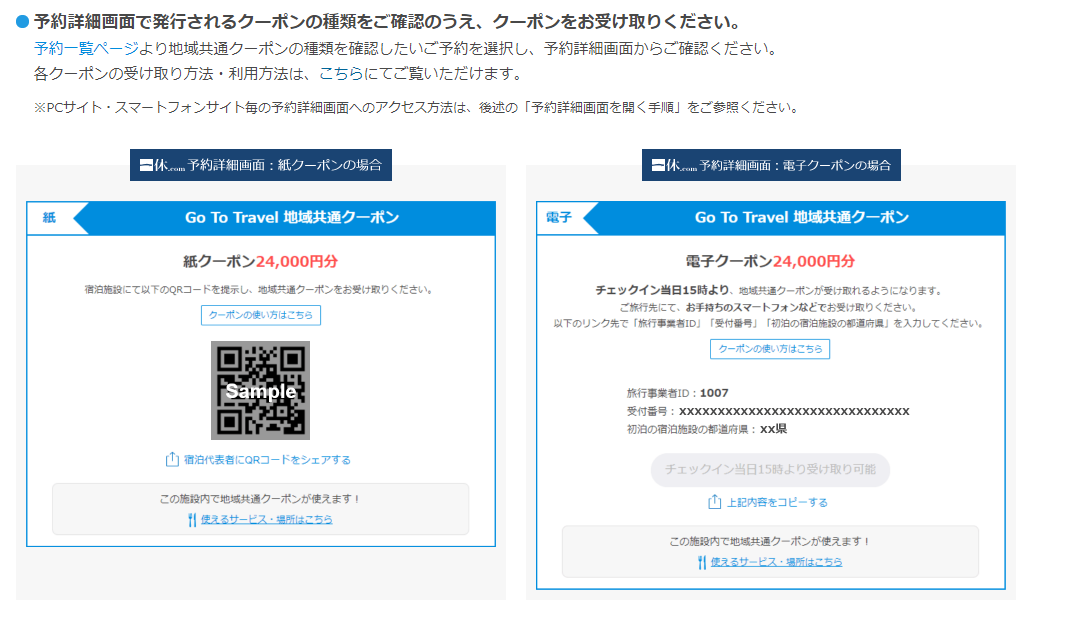Click the 紙クーポン24,000円分 heading
Viewport: 1078px width, 643px height.
(x=261, y=261)
